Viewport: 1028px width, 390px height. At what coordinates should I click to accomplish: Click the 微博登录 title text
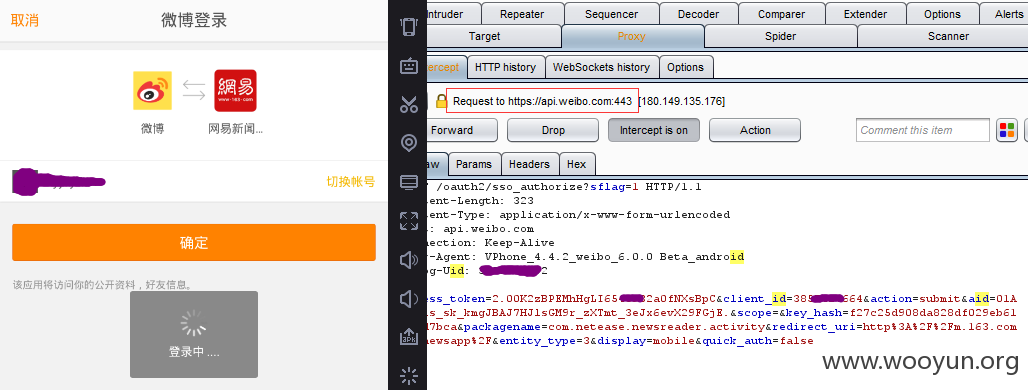[x=194, y=20]
